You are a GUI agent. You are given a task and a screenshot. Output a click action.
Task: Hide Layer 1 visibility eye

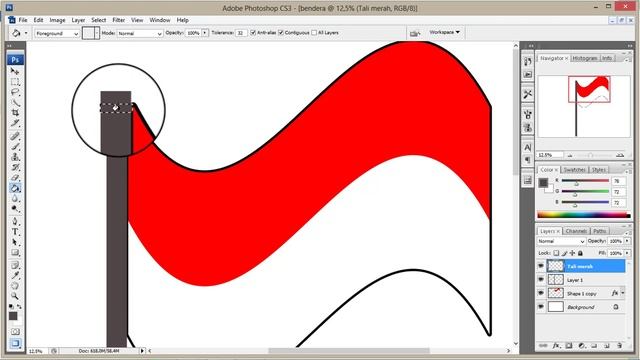pyautogui.click(x=541, y=280)
